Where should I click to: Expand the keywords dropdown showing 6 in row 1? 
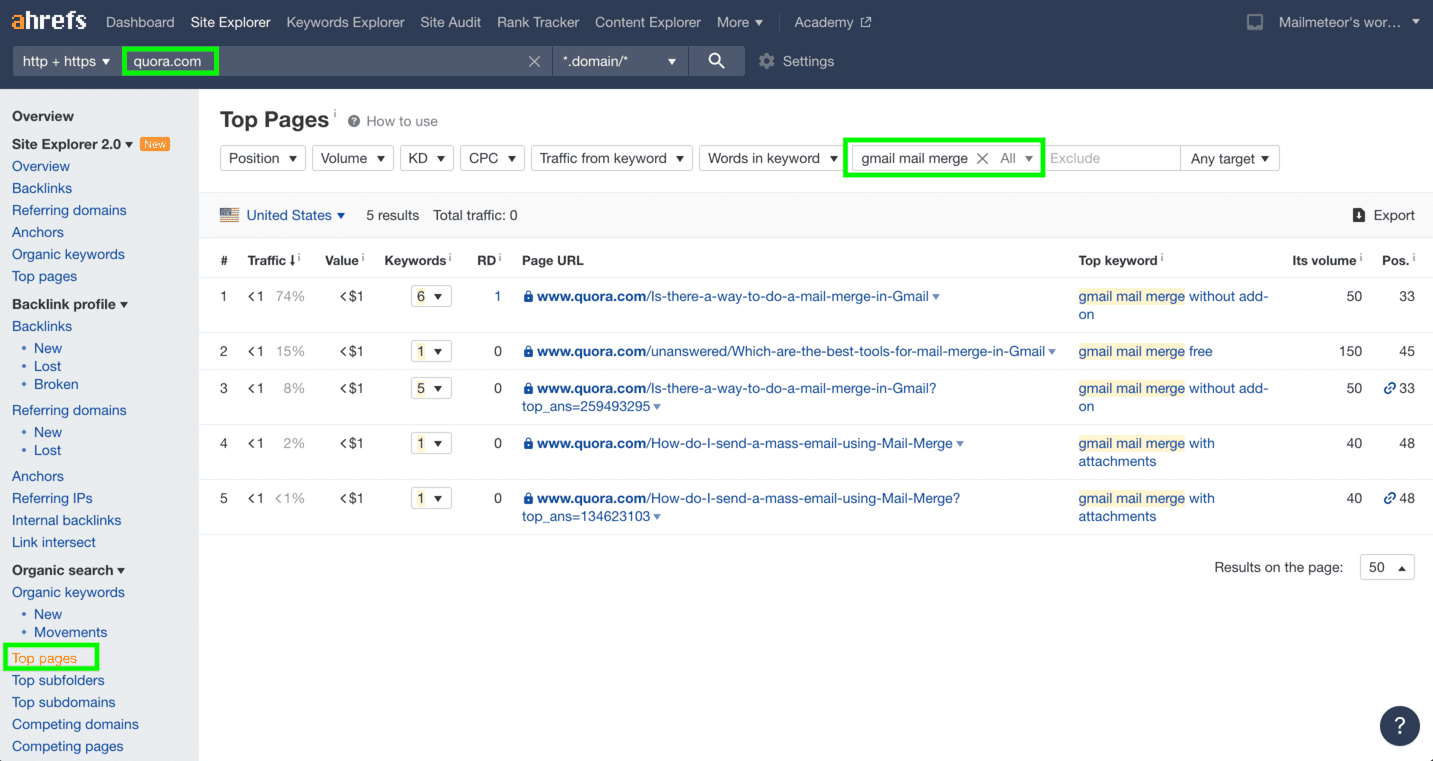pos(431,296)
